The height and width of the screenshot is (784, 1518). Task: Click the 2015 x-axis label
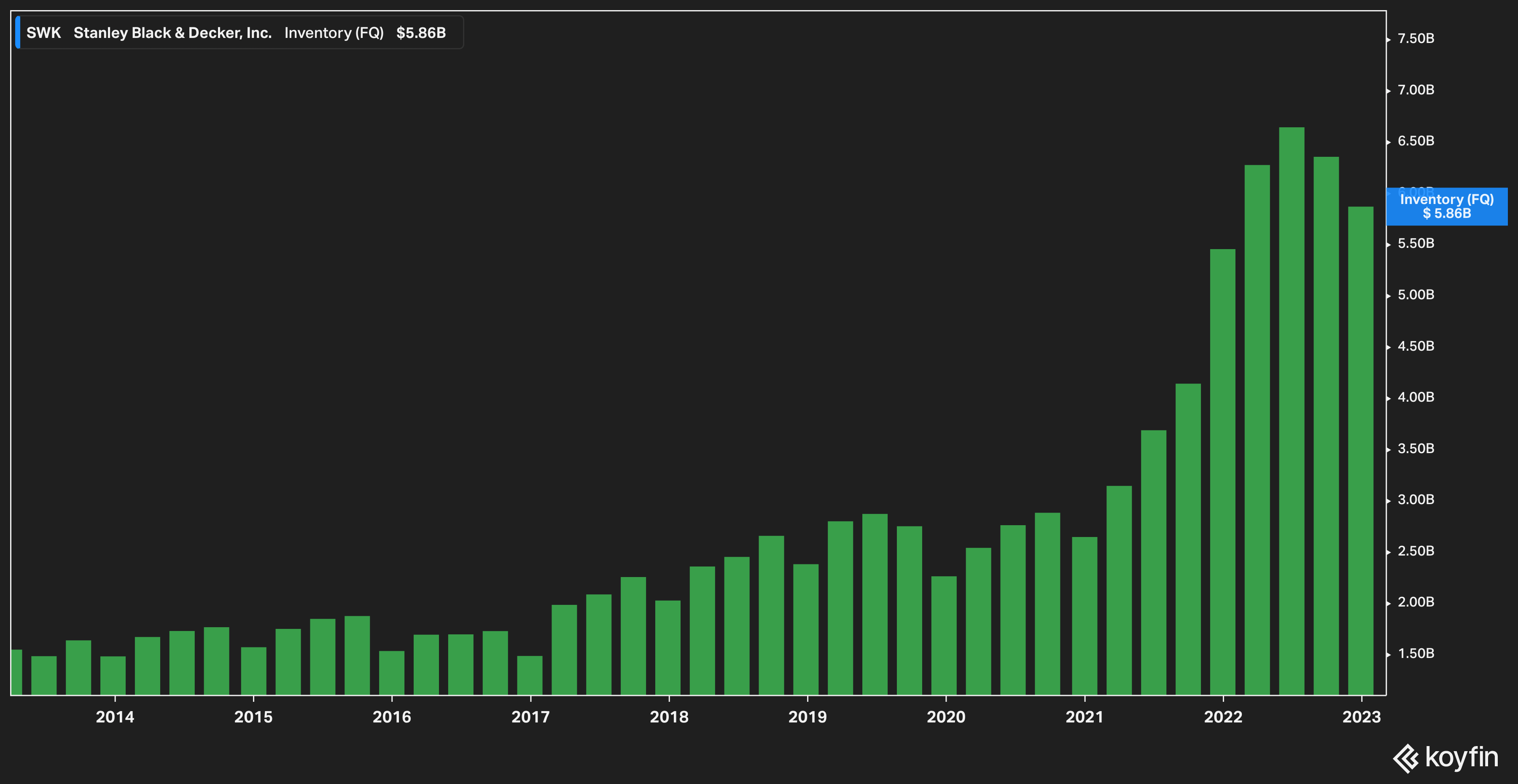point(253,717)
